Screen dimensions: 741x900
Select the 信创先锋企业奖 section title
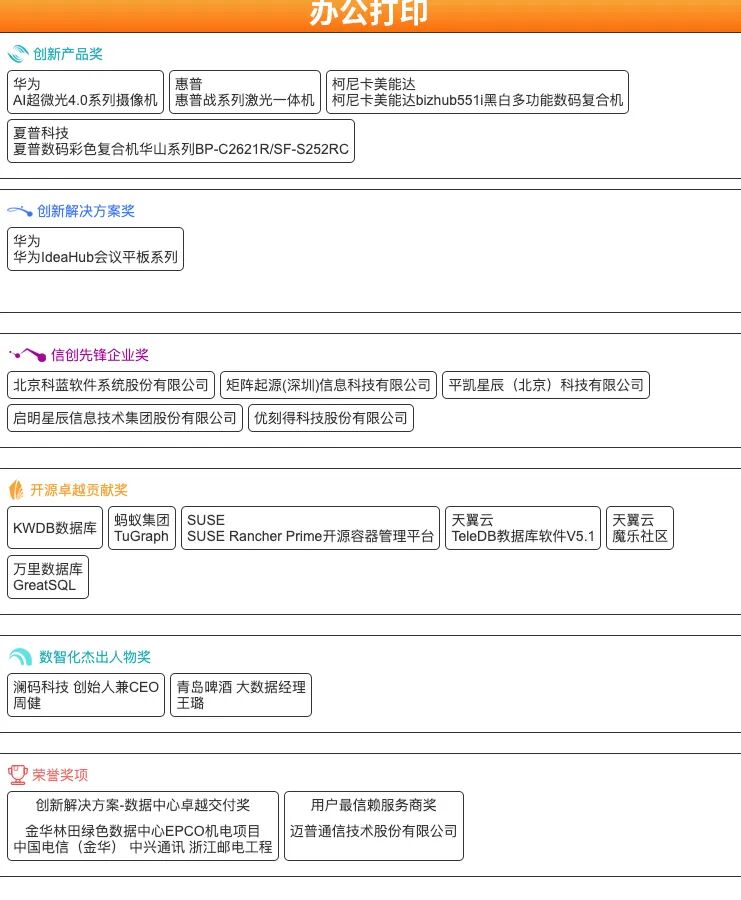coord(100,355)
